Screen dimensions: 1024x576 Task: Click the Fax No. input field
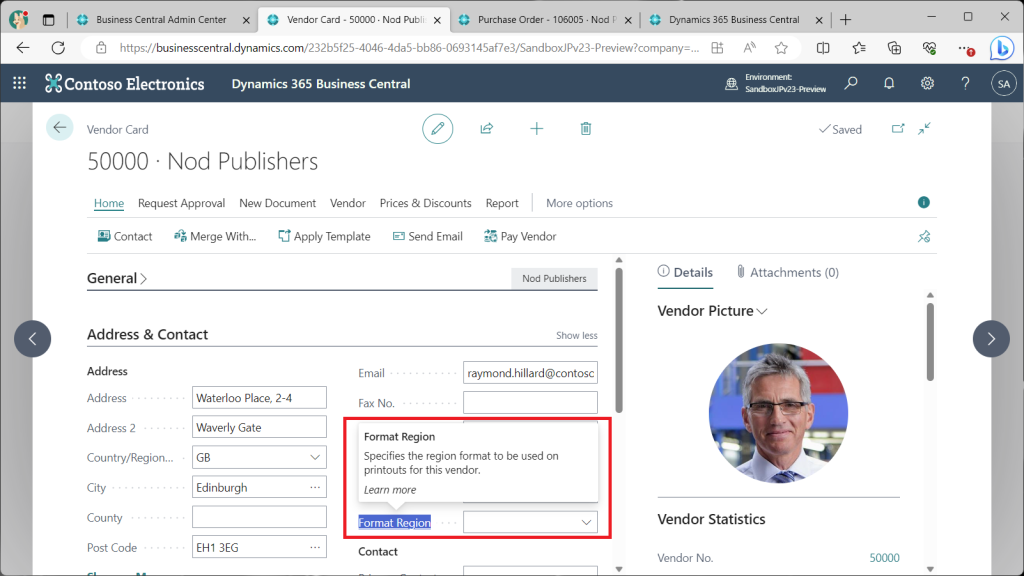(530, 403)
